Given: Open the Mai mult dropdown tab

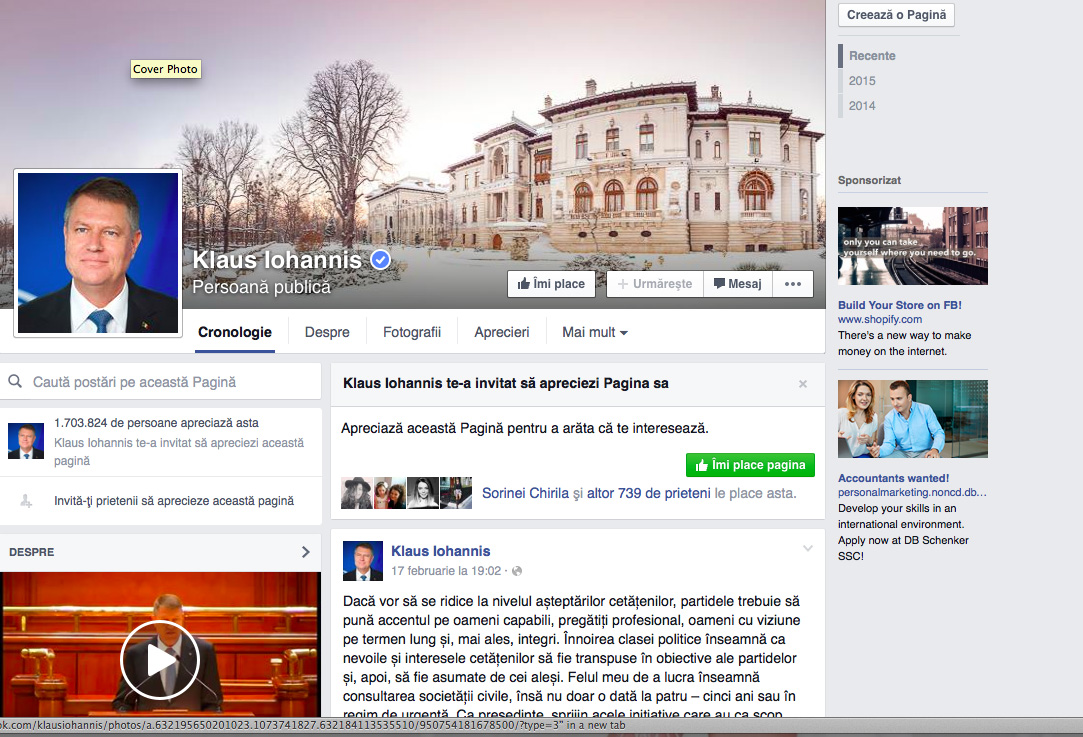Looking at the screenshot, I should (594, 333).
